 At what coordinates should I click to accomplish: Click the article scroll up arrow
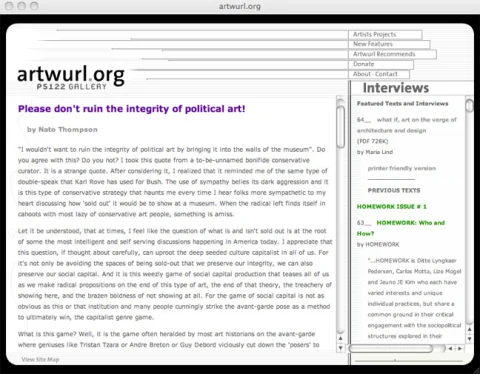(340, 338)
